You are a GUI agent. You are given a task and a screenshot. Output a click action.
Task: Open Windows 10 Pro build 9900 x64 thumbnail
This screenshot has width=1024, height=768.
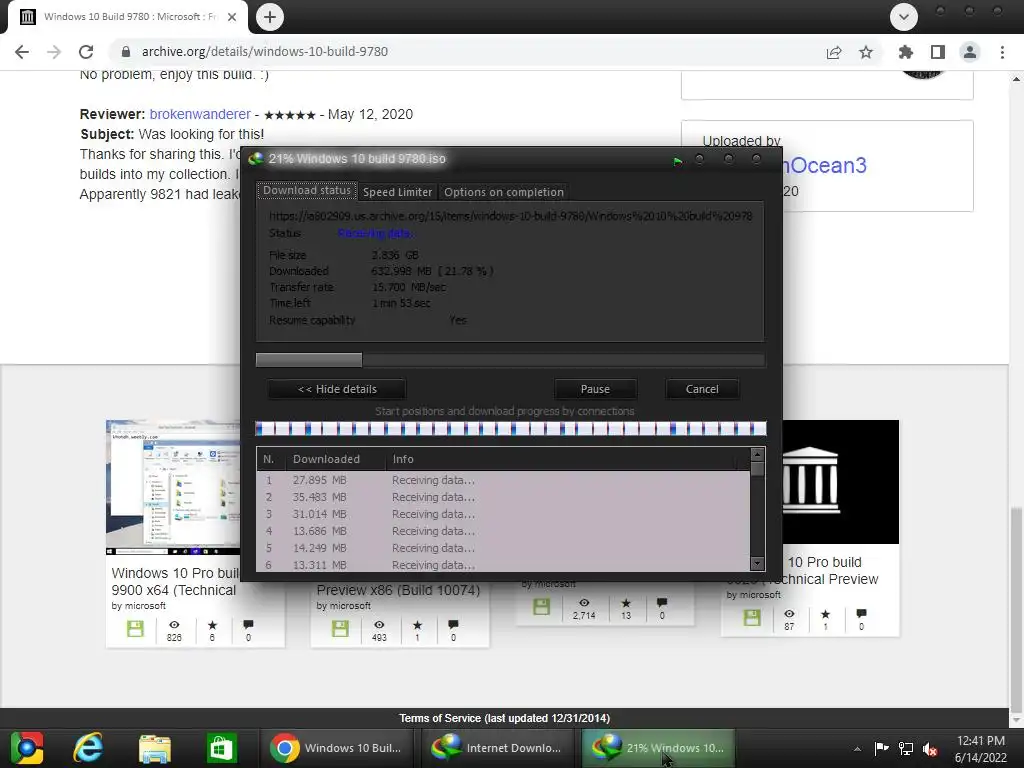point(173,487)
